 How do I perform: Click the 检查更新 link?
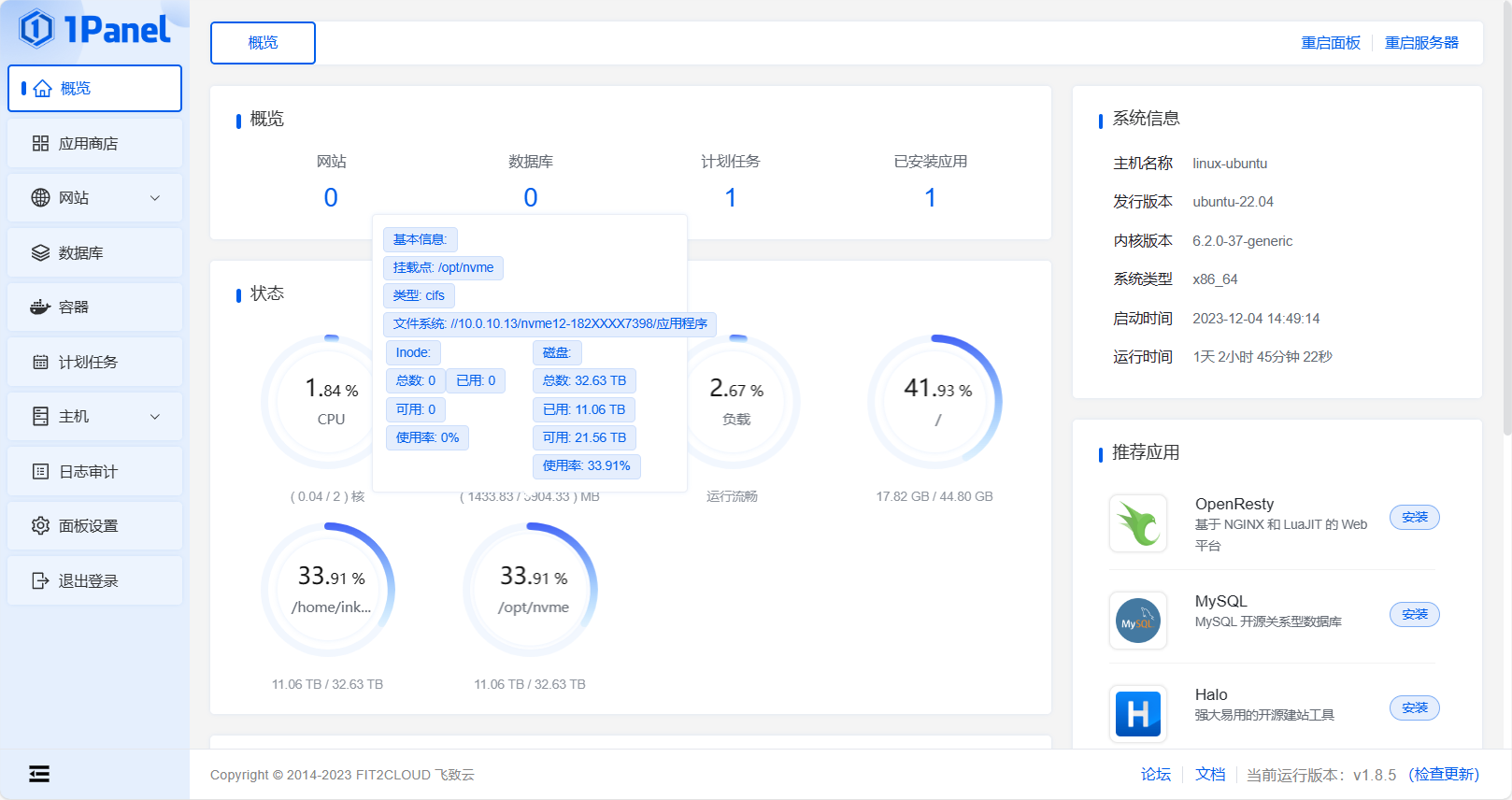(1444, 774)
